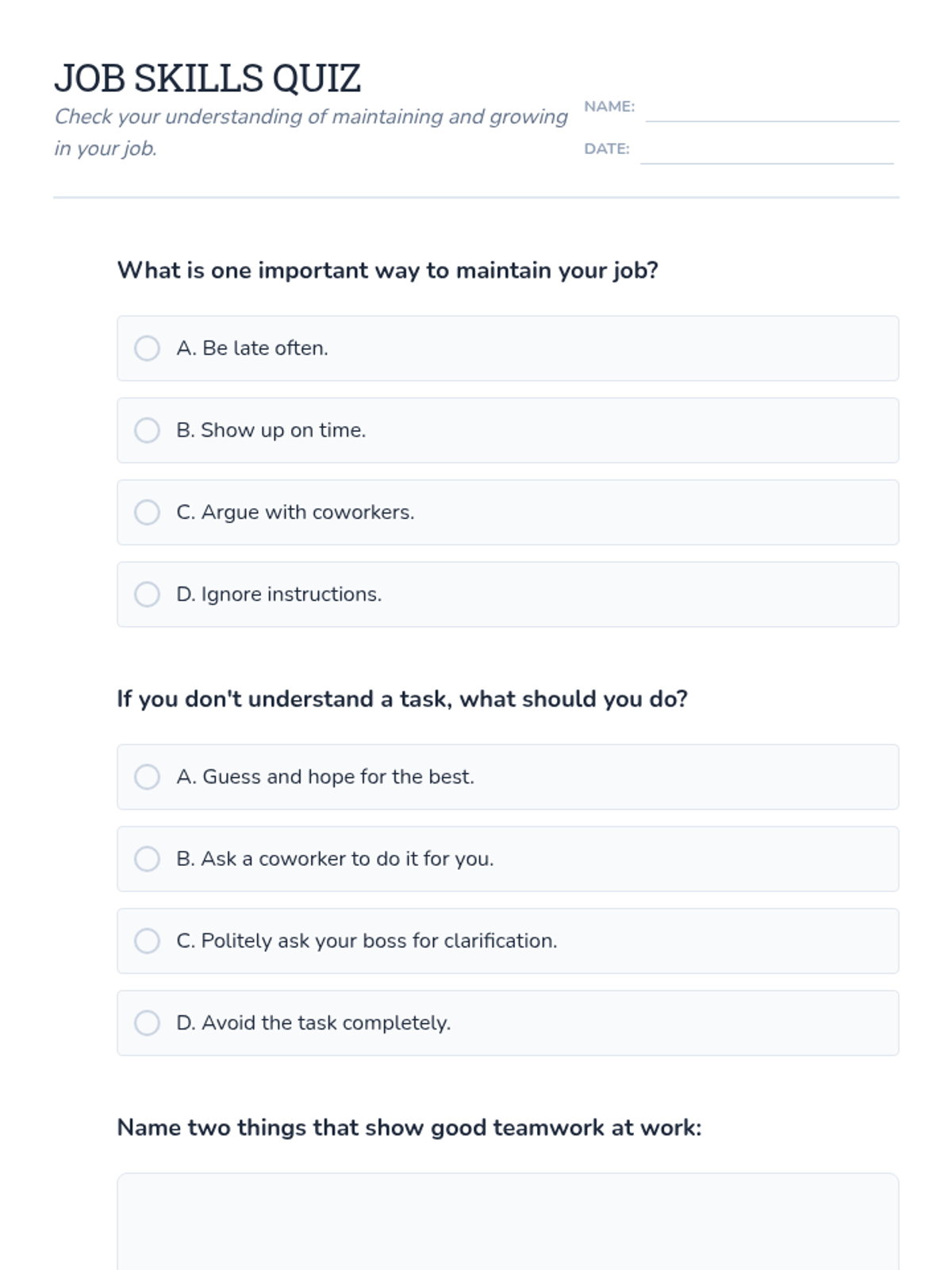Viewport: 952px width, 1270px height.
Task: Click the 'A. Be late often.' answer text
Action: [x=252, y=348]
